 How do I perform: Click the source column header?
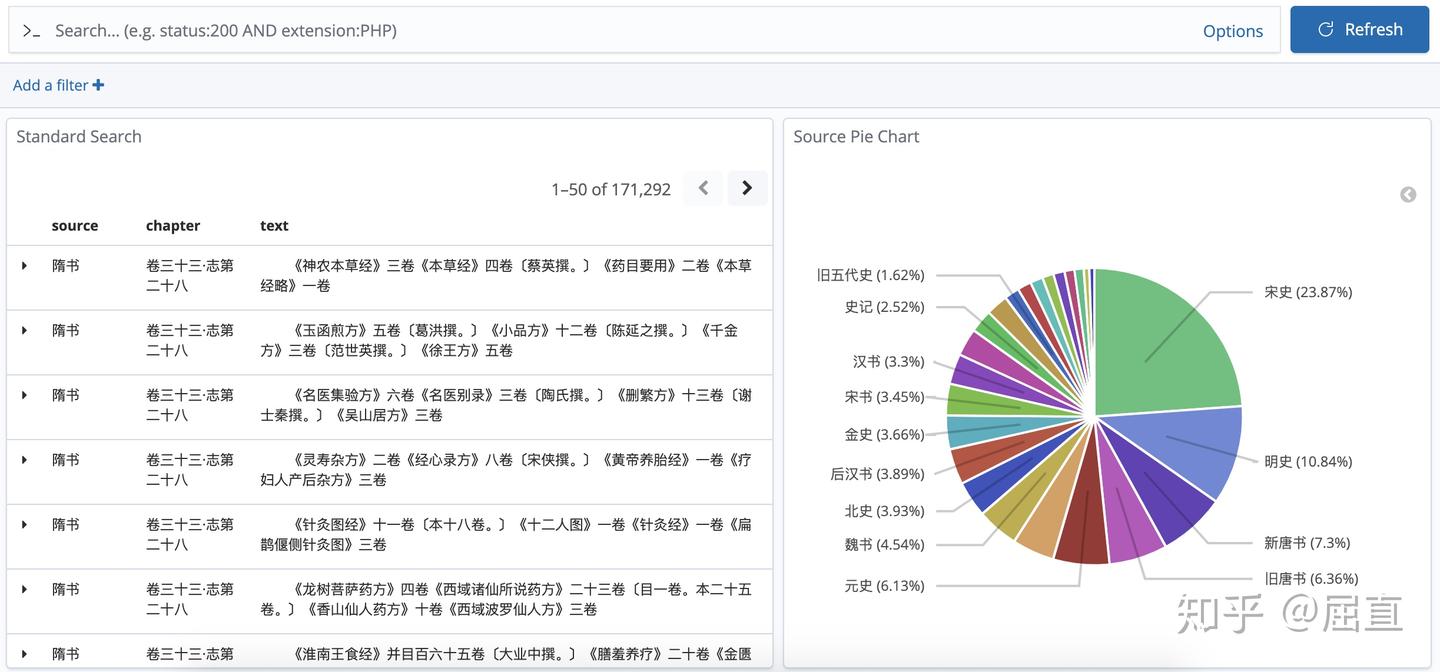(x=75, y=226)
